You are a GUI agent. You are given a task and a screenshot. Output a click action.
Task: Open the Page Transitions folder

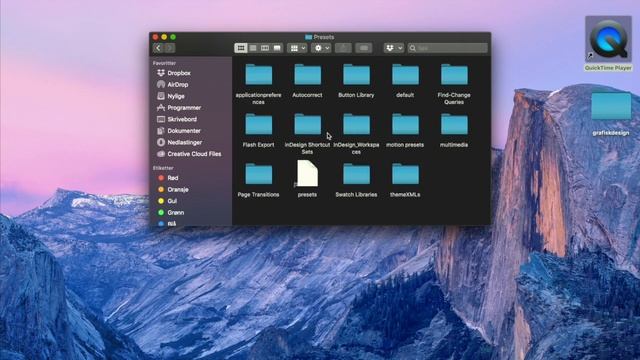coord(258,174)
